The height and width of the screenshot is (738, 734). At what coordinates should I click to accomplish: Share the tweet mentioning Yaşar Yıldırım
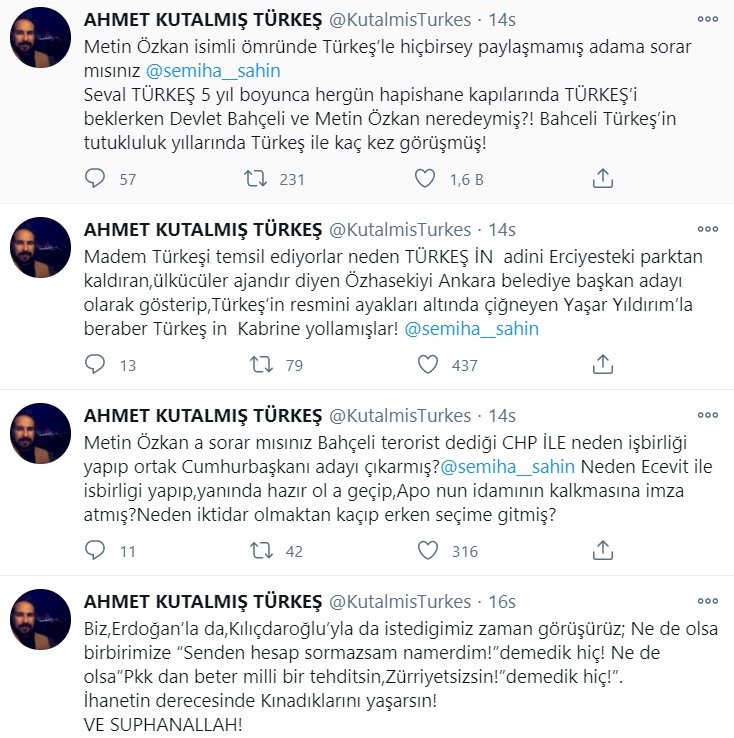click(602, 365)
